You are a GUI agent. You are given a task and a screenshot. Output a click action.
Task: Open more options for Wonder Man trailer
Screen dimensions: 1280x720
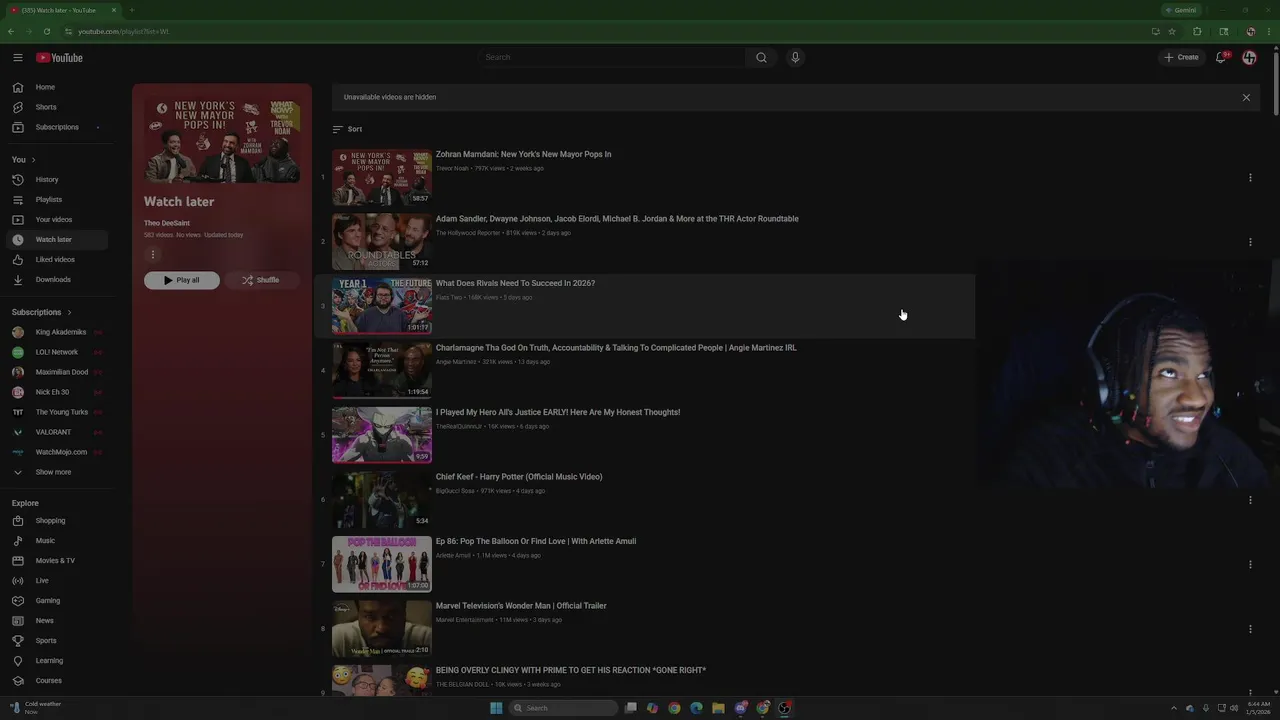coord(1250,629)
